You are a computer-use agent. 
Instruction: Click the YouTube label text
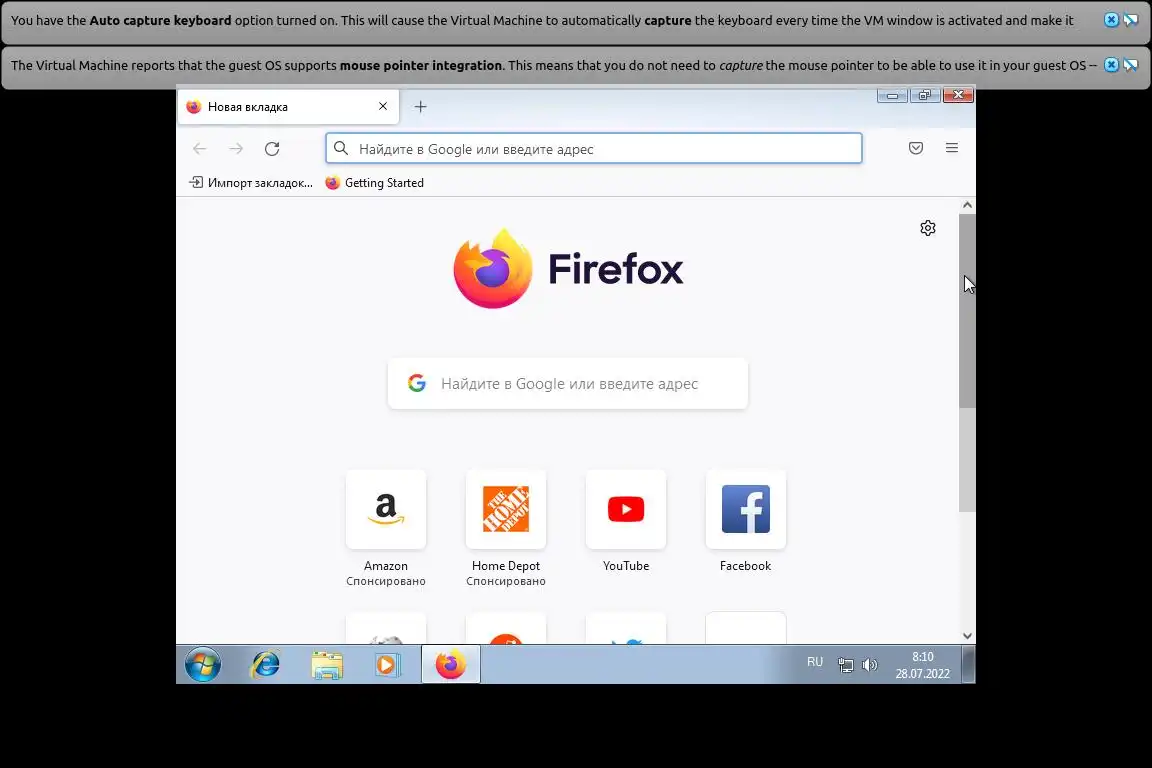626,566
